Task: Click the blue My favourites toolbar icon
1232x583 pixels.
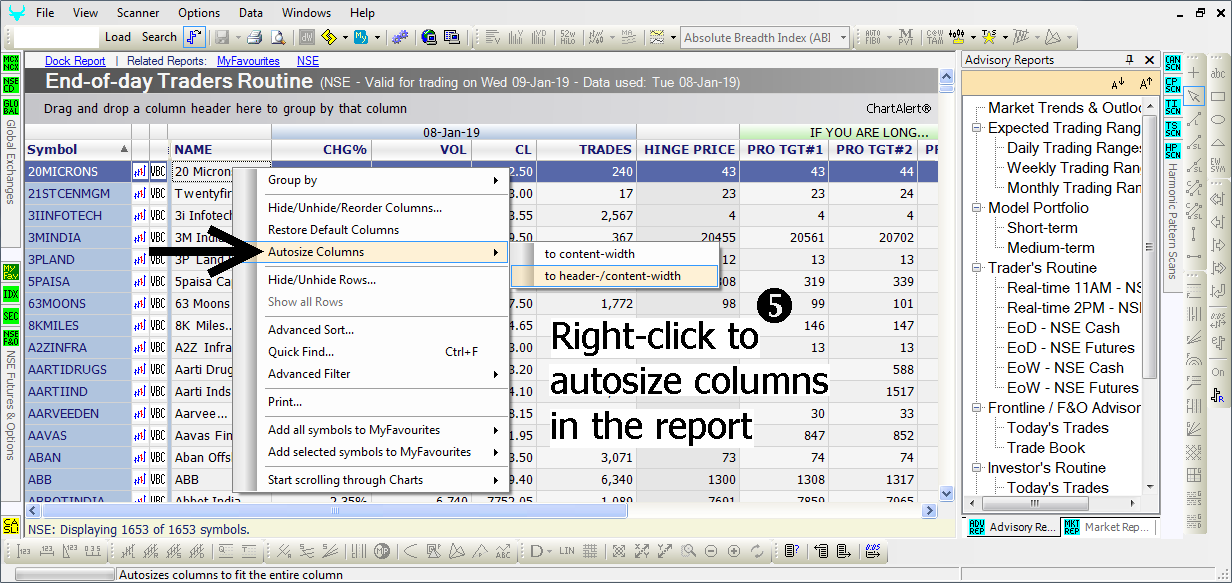Action: (x=362, y=37)
